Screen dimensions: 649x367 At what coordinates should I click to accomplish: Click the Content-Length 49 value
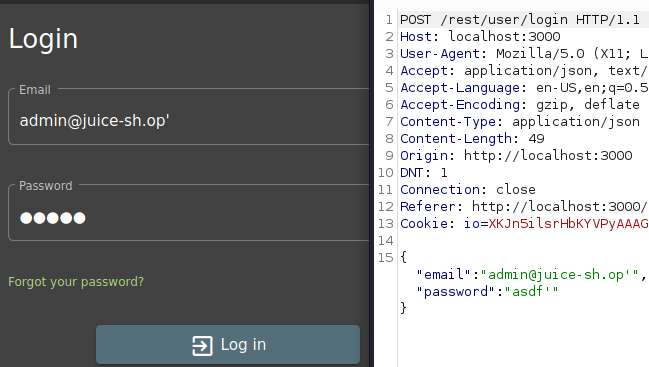tap(536, 138)
